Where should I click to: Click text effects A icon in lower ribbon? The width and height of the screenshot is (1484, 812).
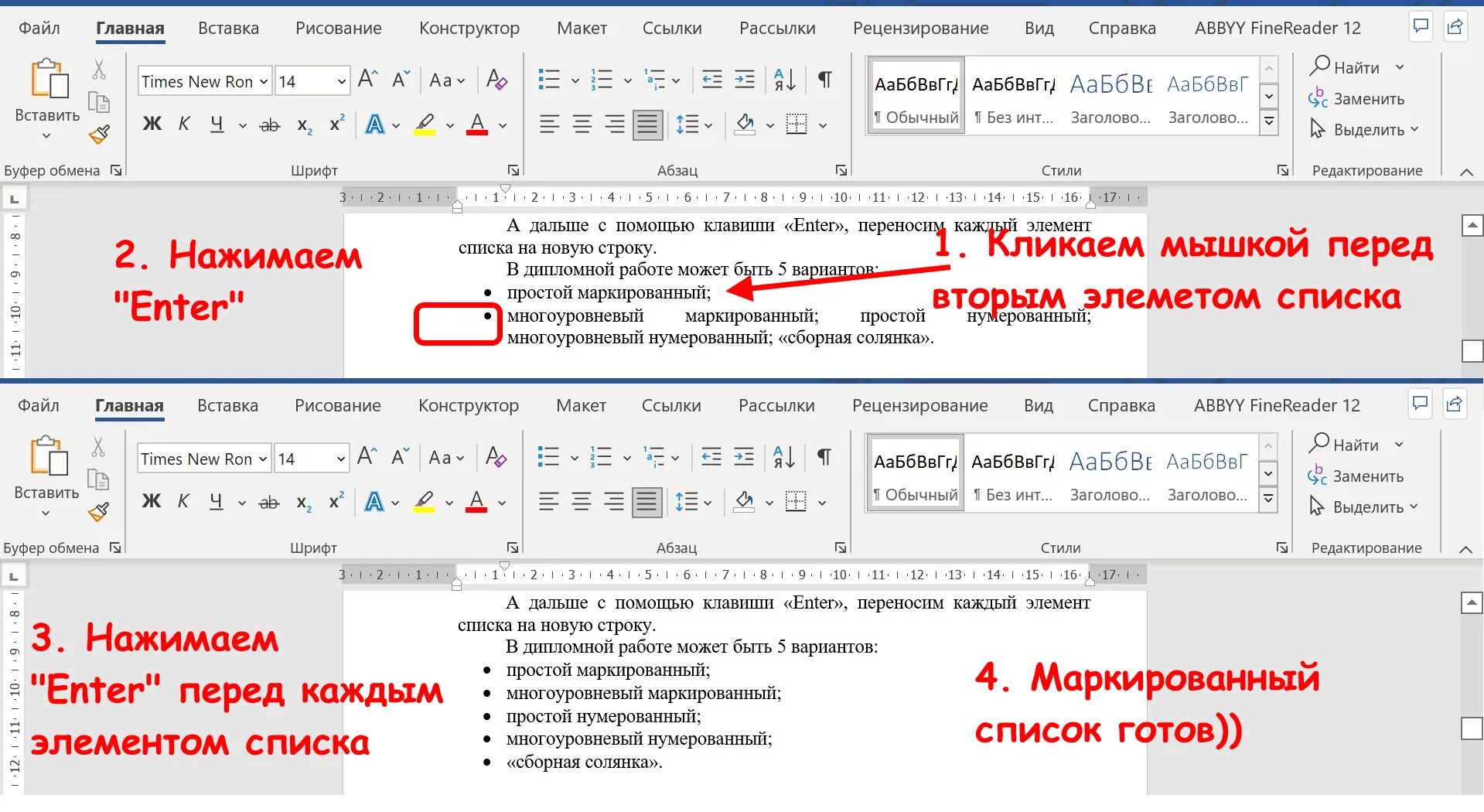tap(374, 502)
